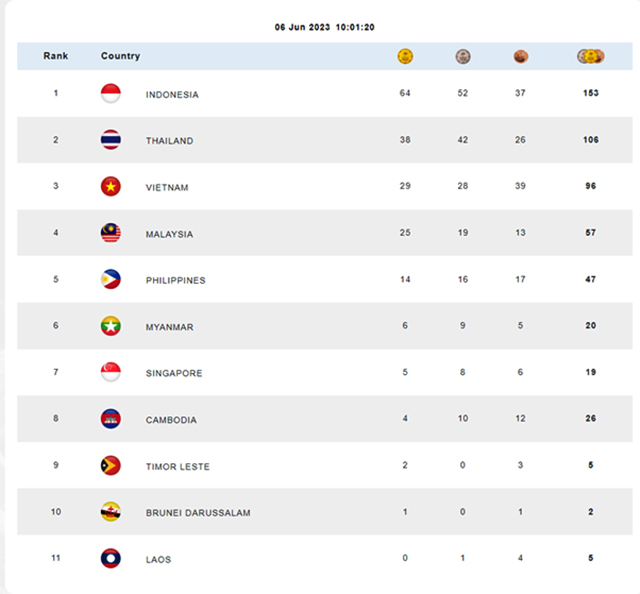
Task: Click the Vietnam flag icon
Action: pos(111,186)
